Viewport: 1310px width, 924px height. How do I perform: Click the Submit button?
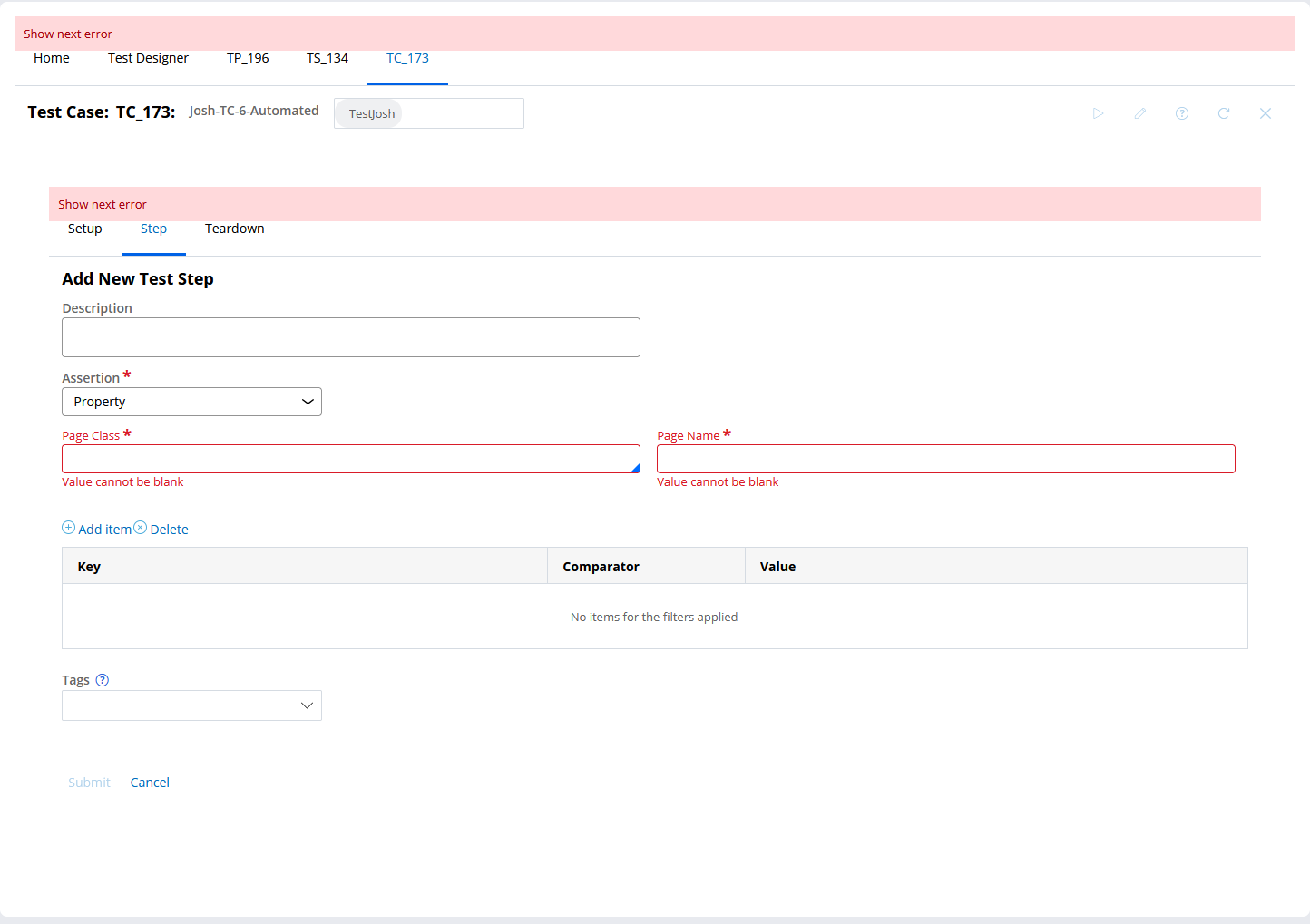click(x=89, y=783)
